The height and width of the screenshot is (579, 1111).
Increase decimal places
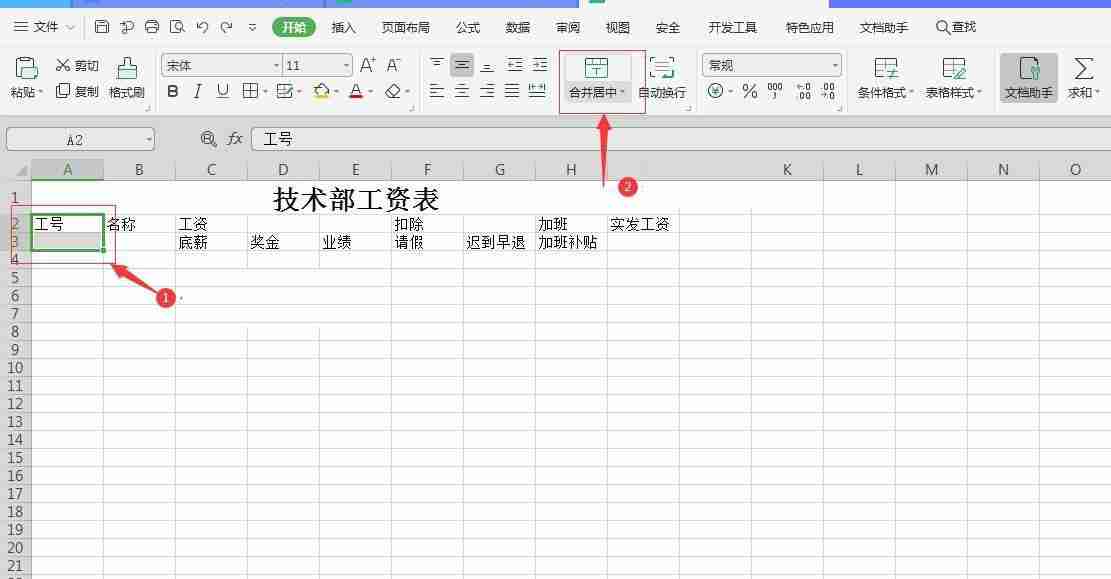tap(803, 91)
